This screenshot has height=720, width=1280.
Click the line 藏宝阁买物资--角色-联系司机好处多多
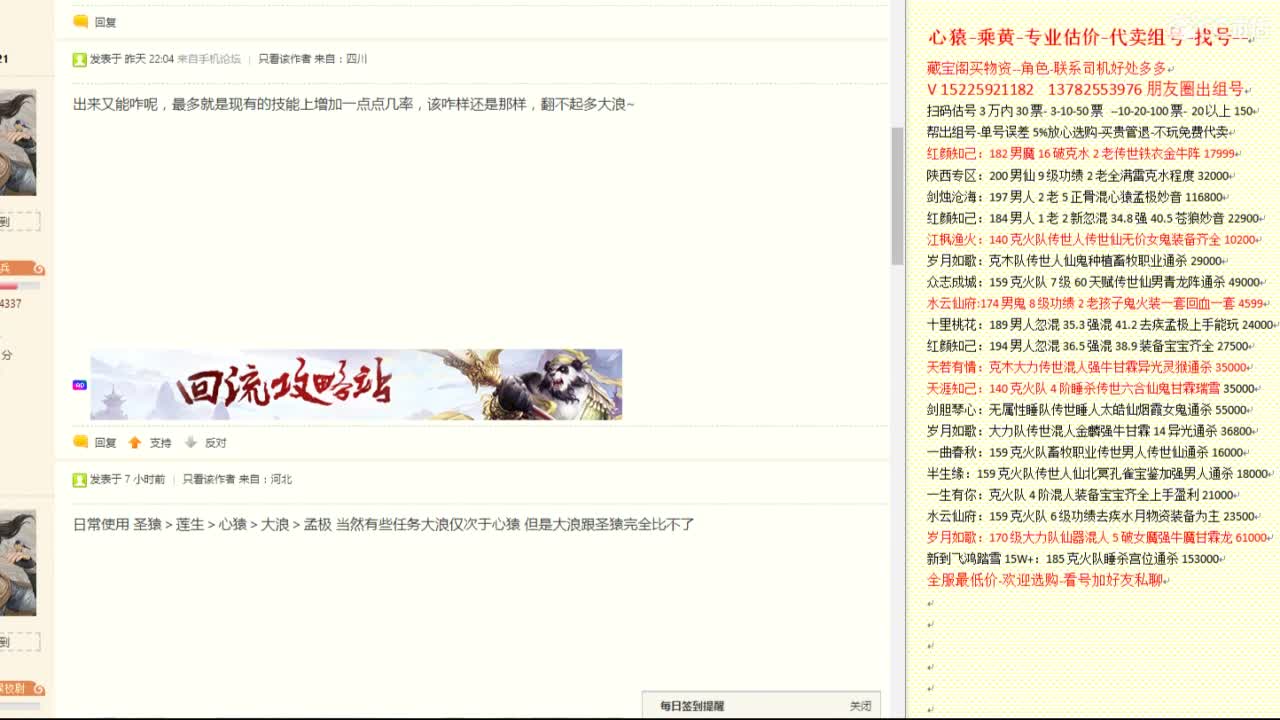coord(1048,68)
